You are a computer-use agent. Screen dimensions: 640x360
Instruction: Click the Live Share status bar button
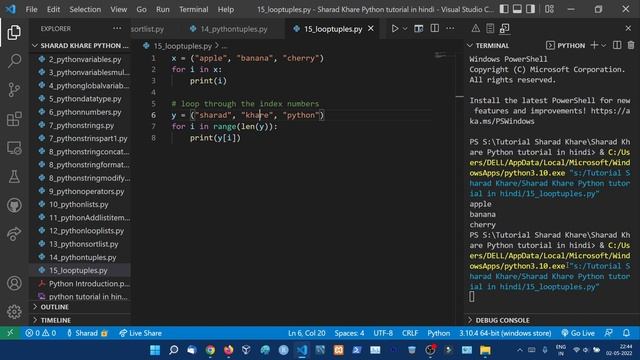point(140,333)
